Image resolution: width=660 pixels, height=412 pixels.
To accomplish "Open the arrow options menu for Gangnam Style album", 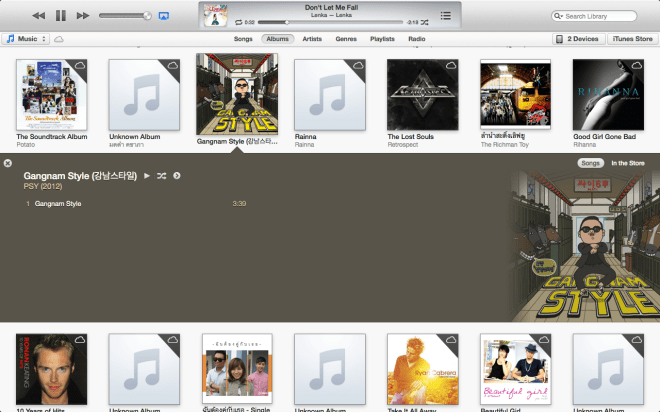I will [x=176, y=175].
